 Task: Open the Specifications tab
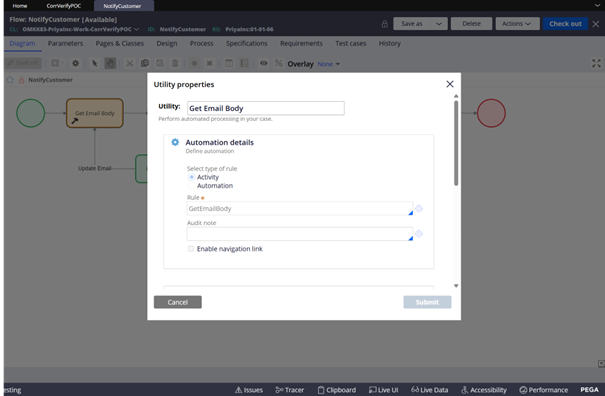[247, 43]
